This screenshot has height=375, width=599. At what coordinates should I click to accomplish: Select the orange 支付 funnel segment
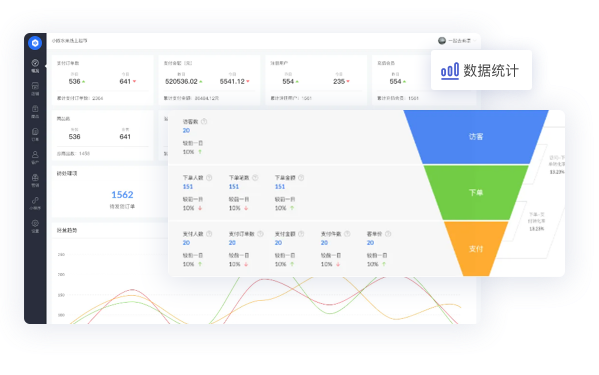tap(476, 249)
